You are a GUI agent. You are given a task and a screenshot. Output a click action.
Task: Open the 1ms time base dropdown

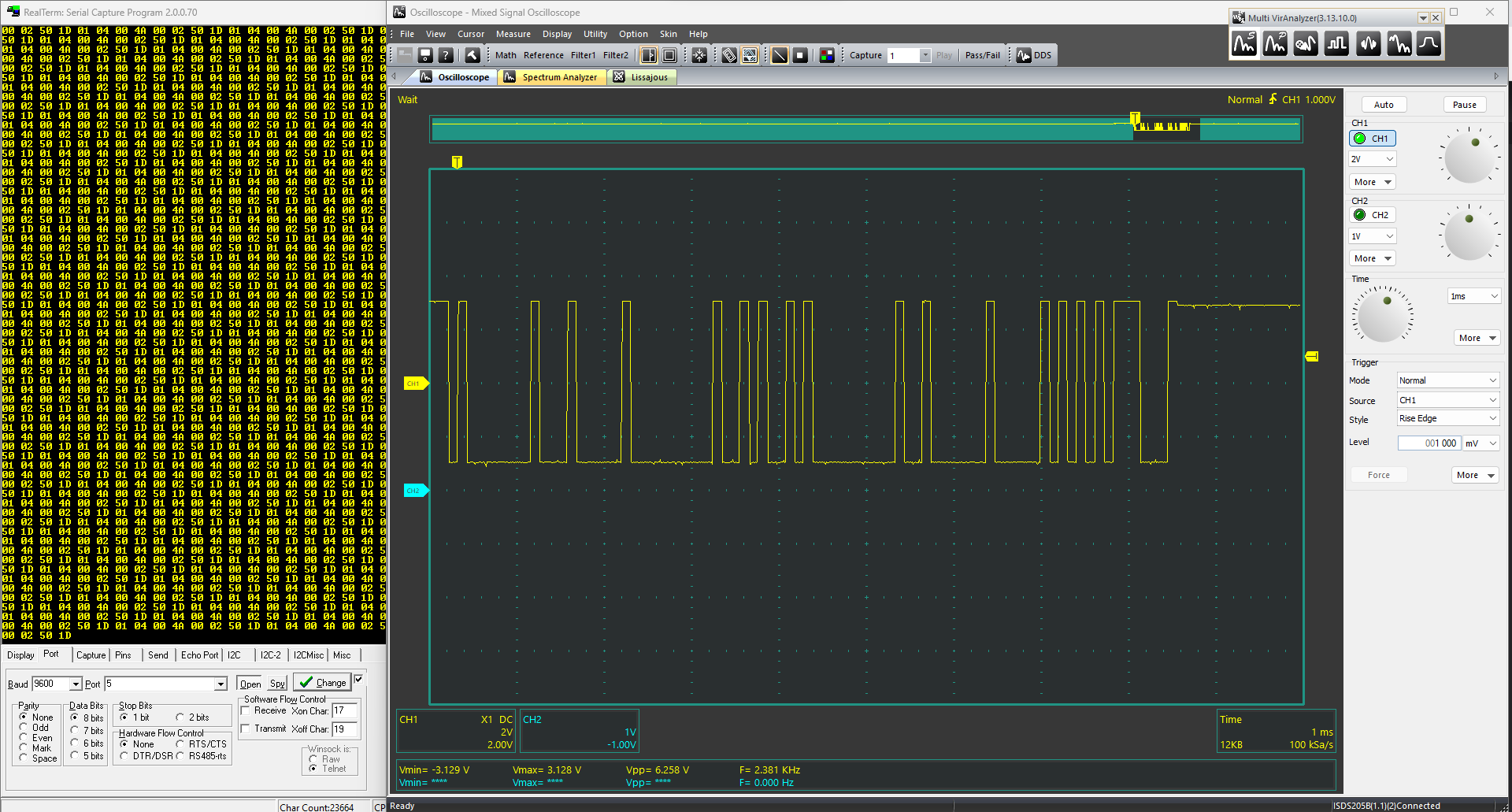pos(1474,296)
